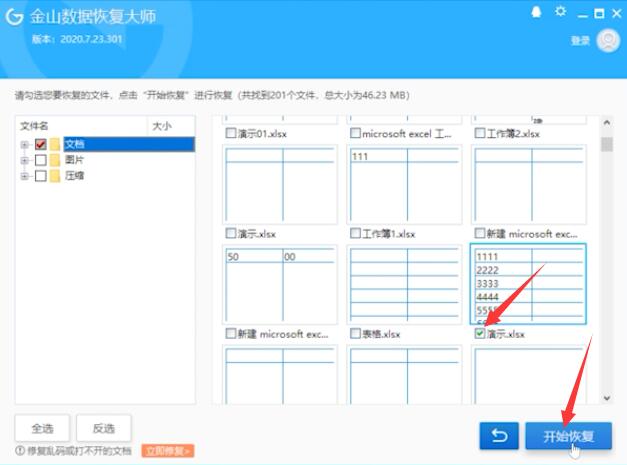Click the 文件名 column header
The image size is (627, 465).
pos(82,126)
